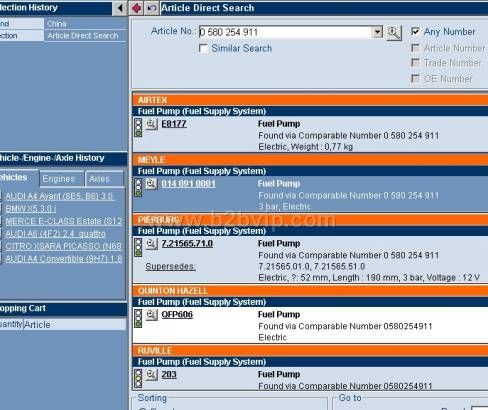Click the Supersedes link

(x=170, y=267)
